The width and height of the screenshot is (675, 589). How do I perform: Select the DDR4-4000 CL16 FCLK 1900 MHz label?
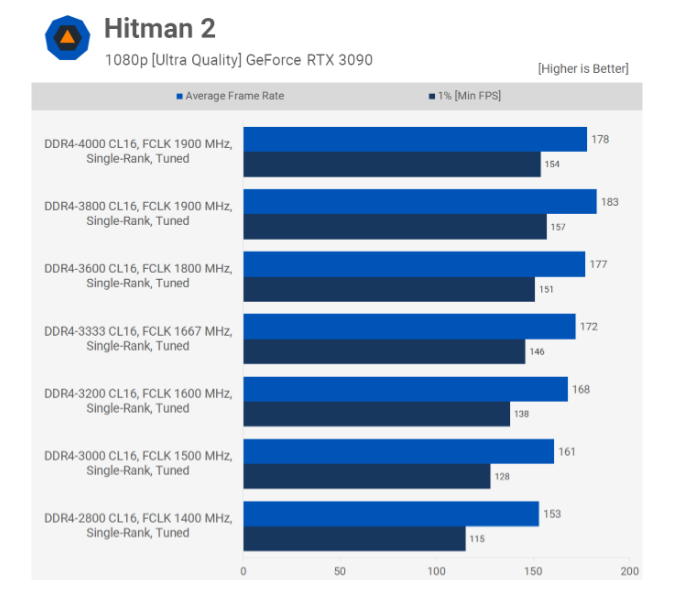138,151
